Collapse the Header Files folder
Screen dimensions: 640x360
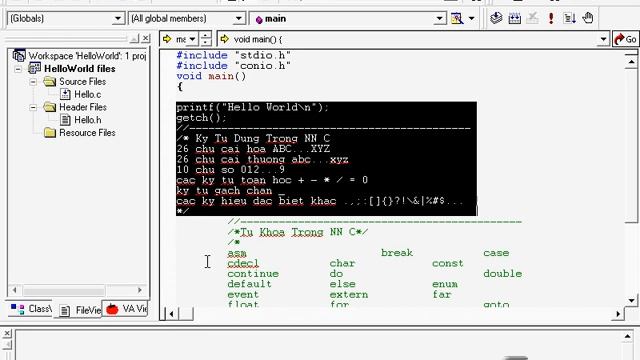33,107
